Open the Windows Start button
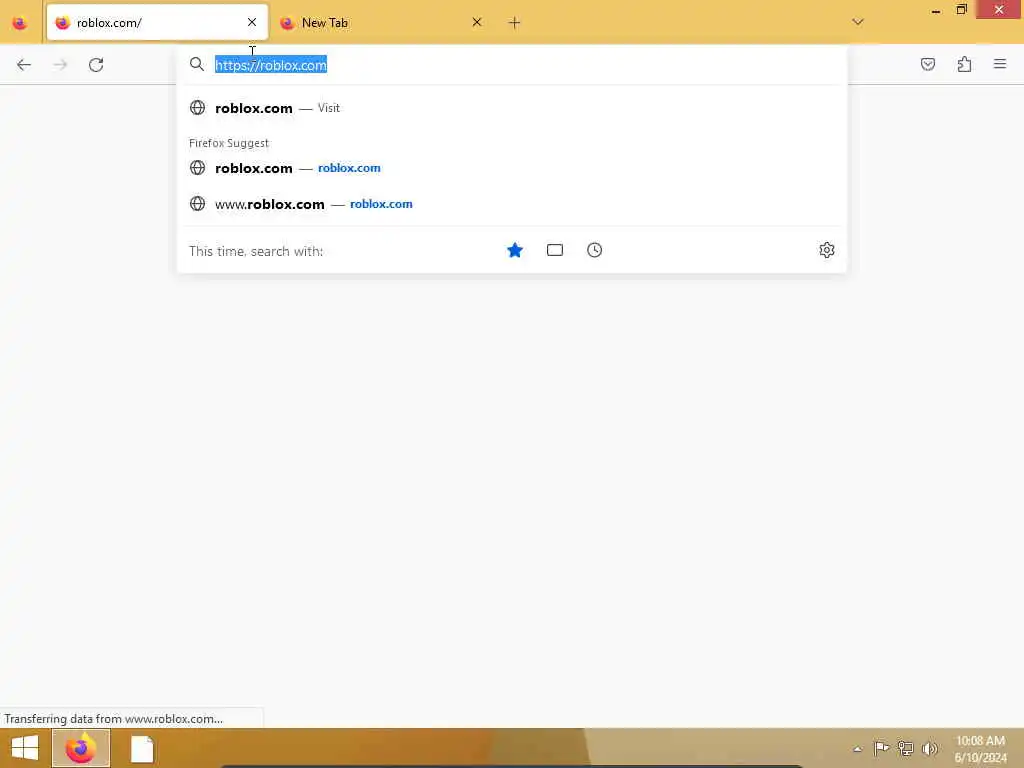 point(25,748)
